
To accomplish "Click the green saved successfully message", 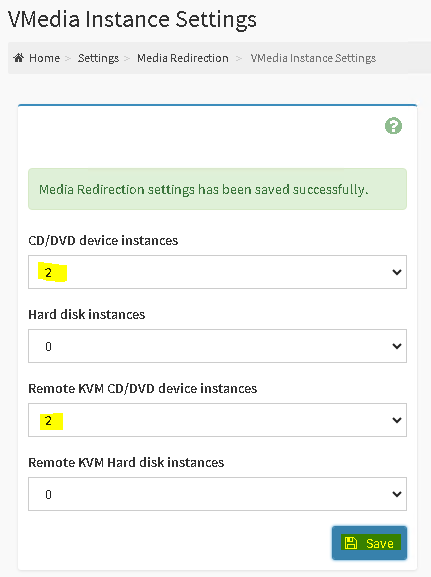I will [x=218, y=189].
